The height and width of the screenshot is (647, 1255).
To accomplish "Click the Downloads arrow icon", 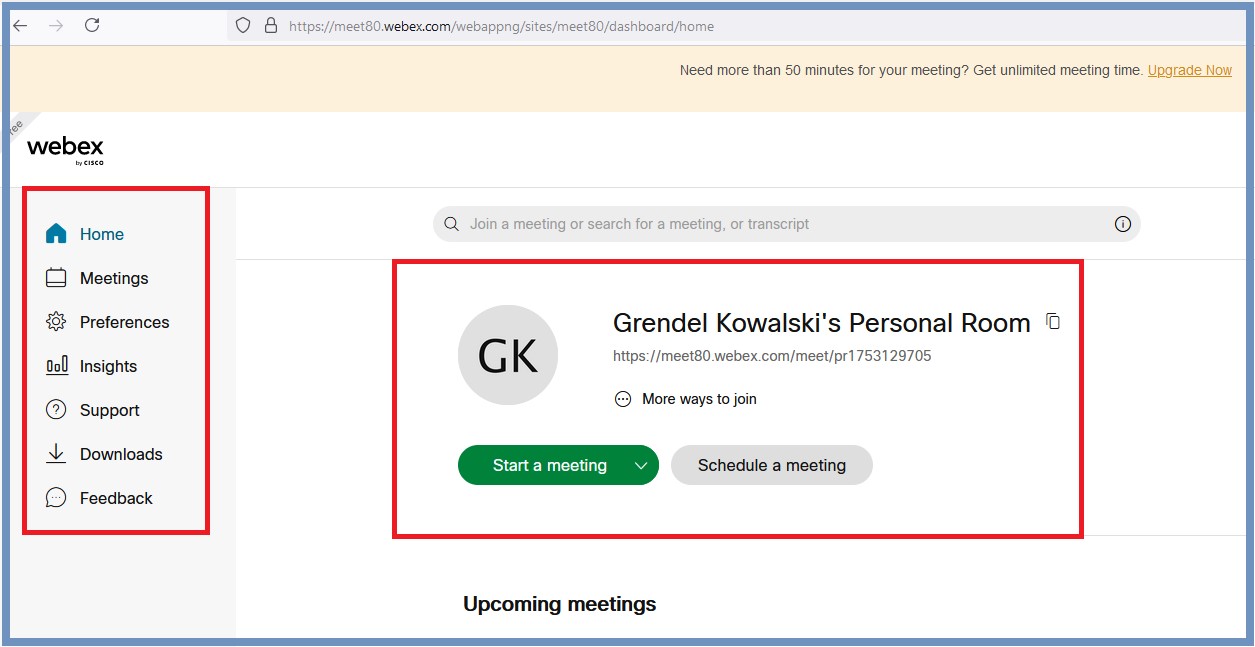I will point(56,454).
